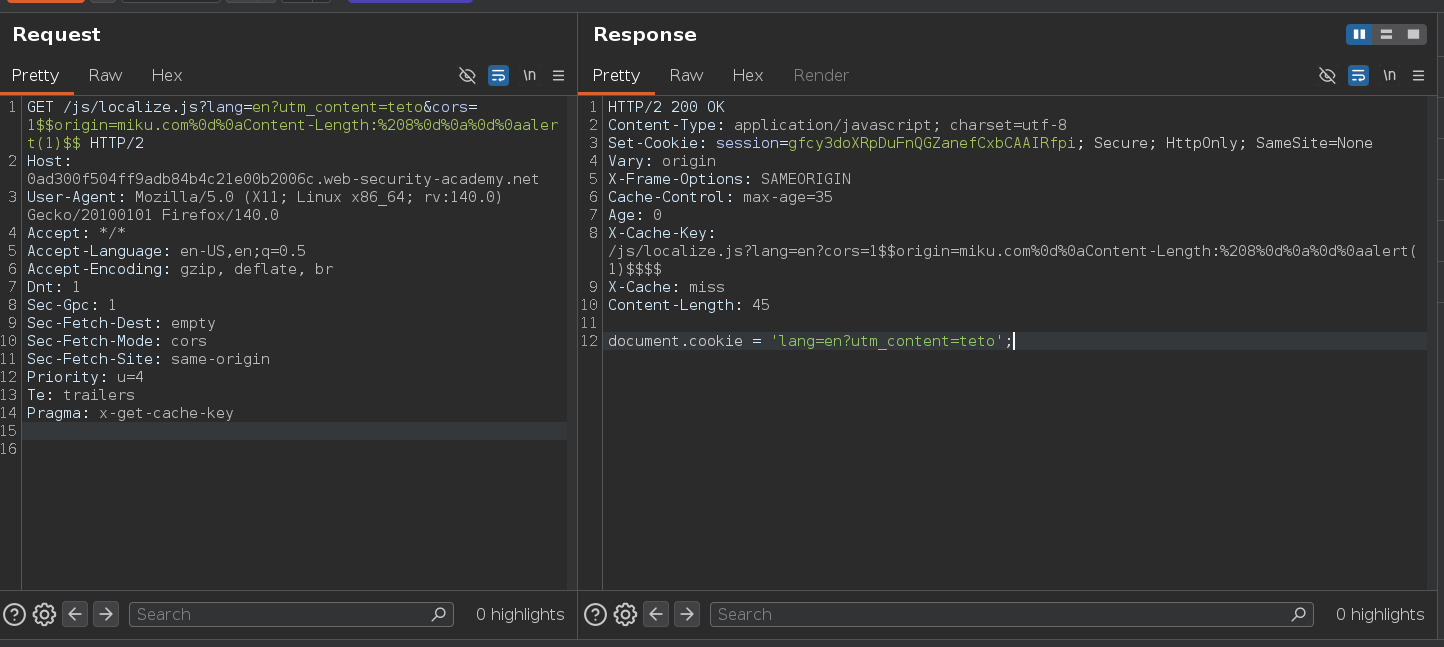Click the X-Cache-Key header label
Image resolution: width=1444 pixels, height=647 pixels.
coord(662,233)
